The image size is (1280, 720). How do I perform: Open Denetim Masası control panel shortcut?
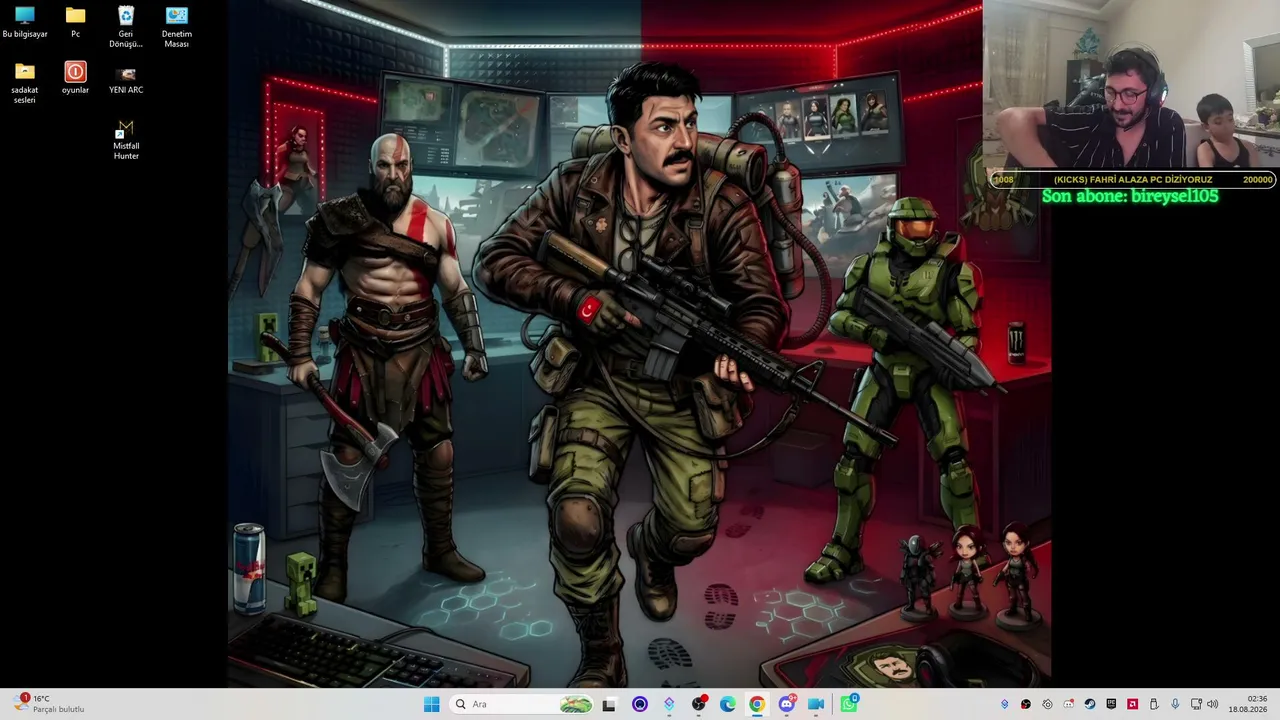[x=177, y=27]
